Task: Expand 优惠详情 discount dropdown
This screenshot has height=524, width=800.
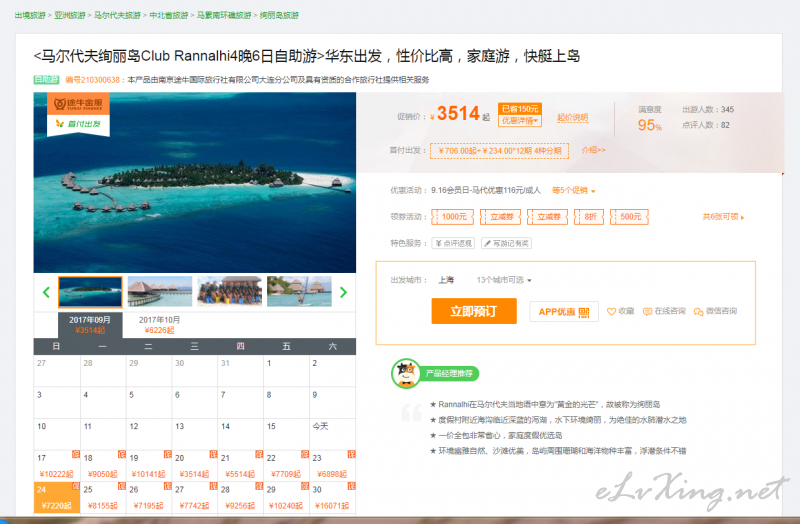Action: point(520,121)
